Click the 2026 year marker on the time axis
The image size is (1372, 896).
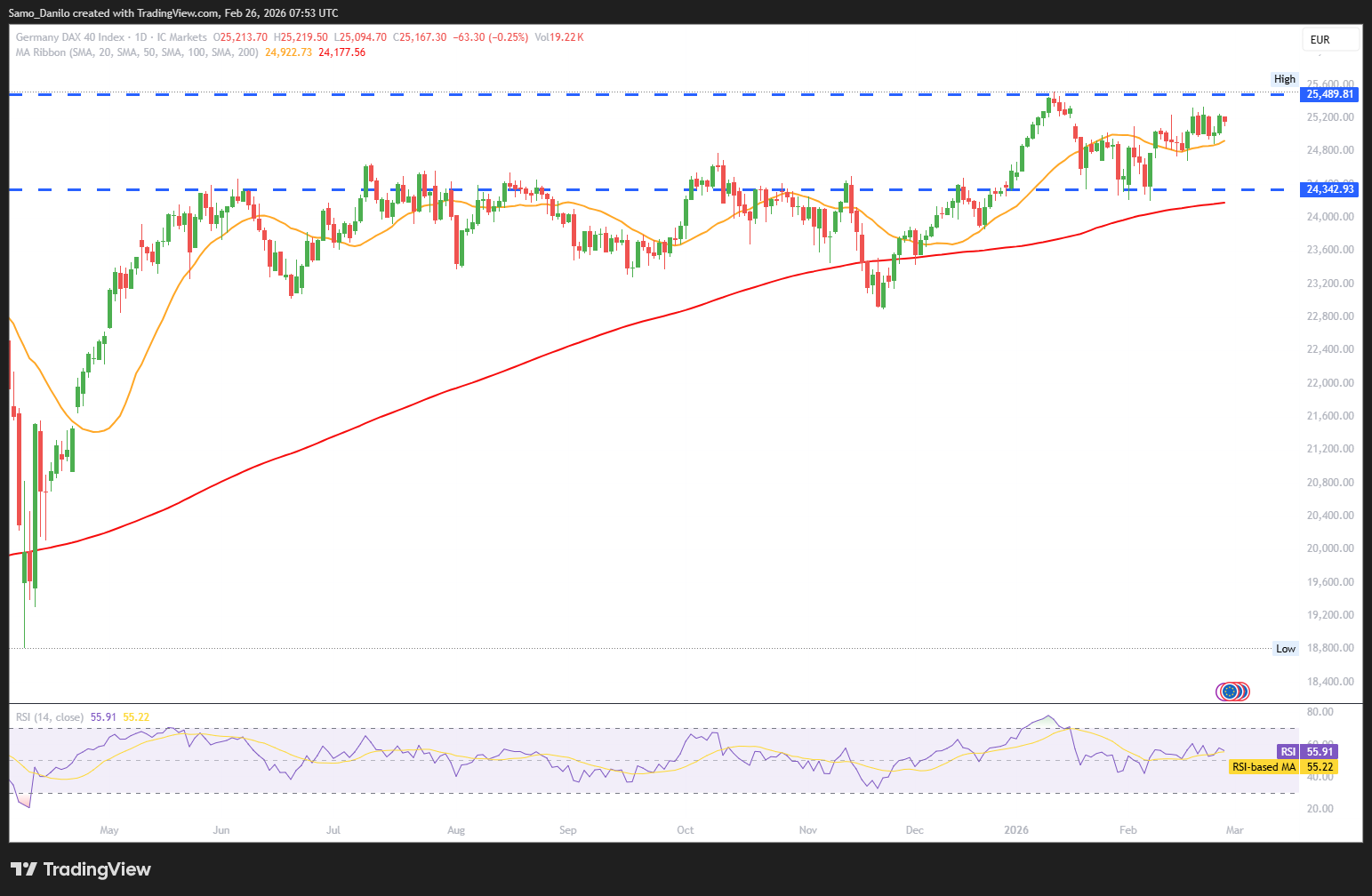[1015, 830]
